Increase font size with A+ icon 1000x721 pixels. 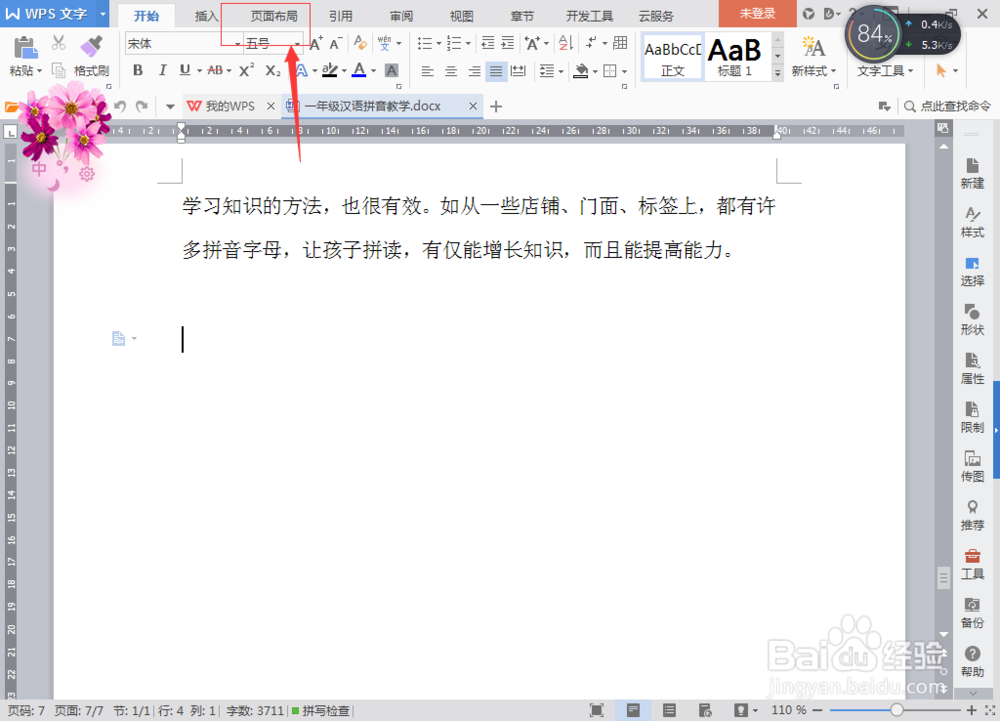(316, 43)
